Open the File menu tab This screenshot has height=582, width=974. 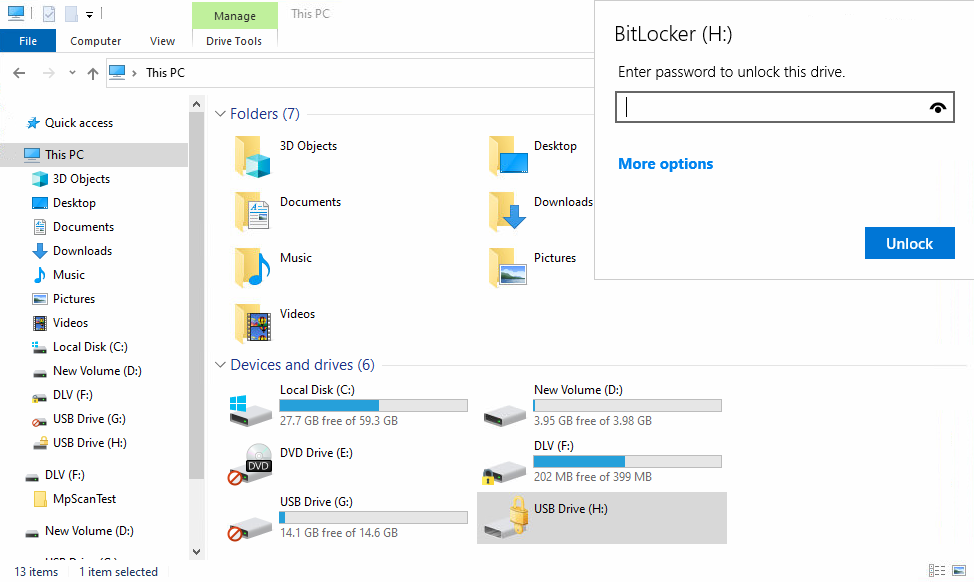click(x=28, y=41)
